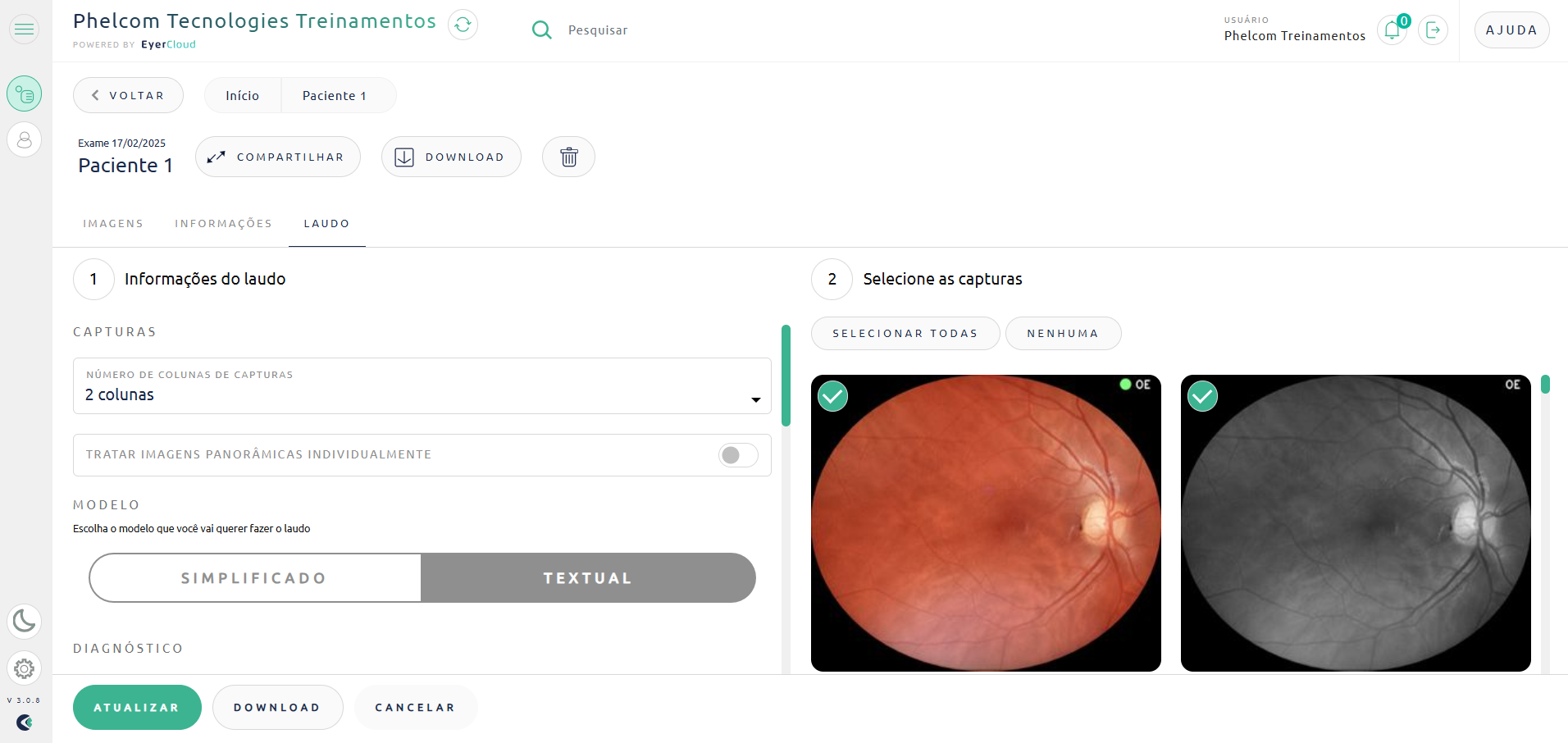The width and height of the screenshot is (1568, 743).
Task: Click the Atualizar button
Action: point(137,707)
